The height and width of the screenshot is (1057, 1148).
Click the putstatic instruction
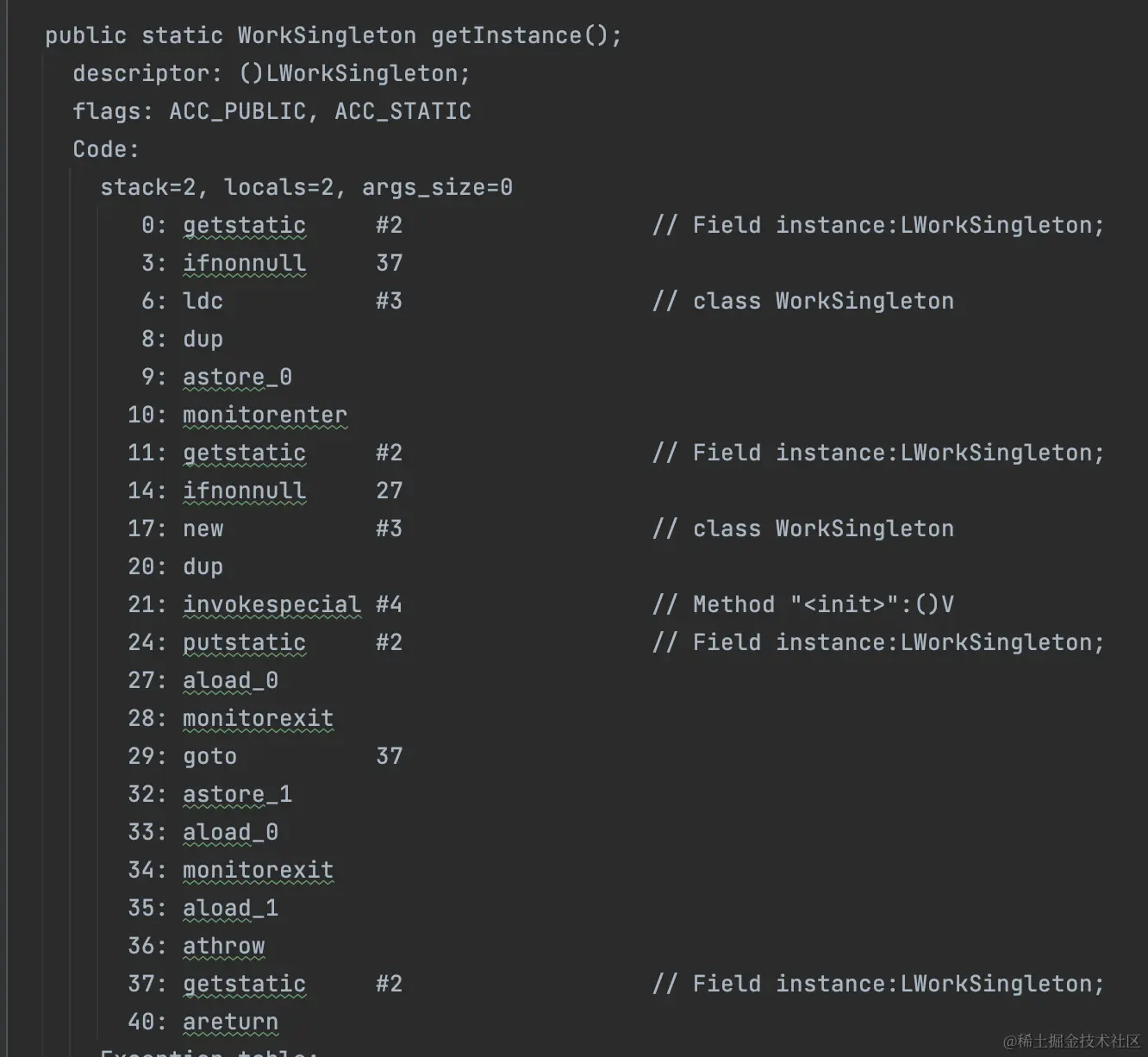click(244, 642)
